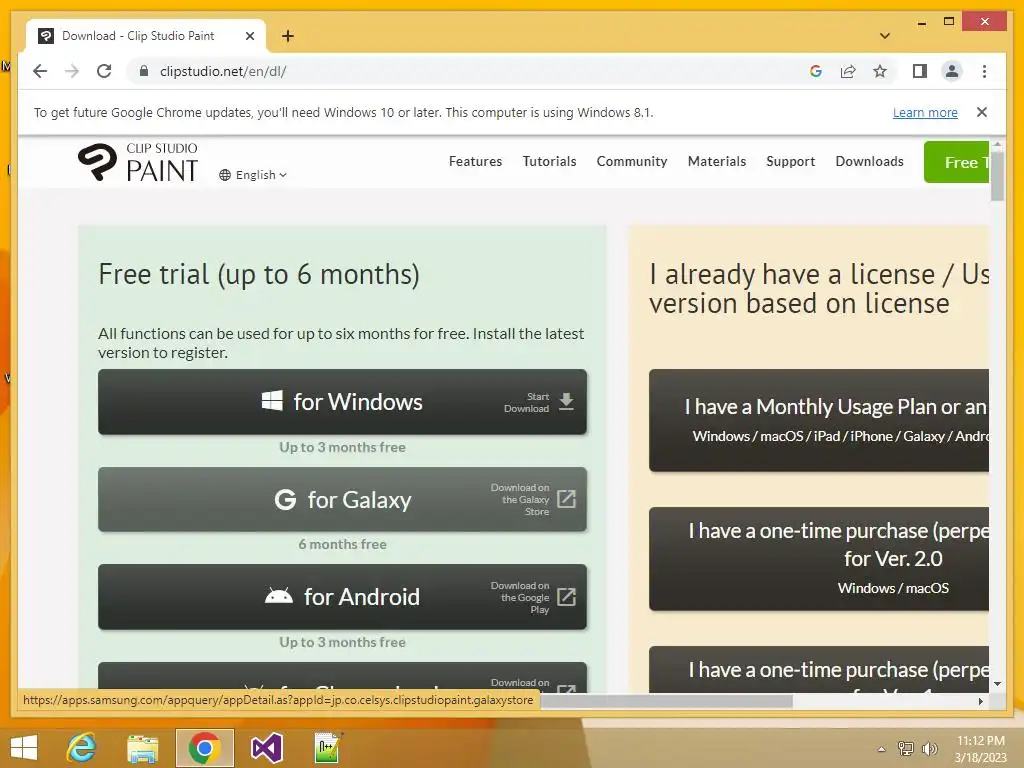The image size is (1024, 768).
Task: Open the Chrome side panel icon
Action: tap(920, 71)
